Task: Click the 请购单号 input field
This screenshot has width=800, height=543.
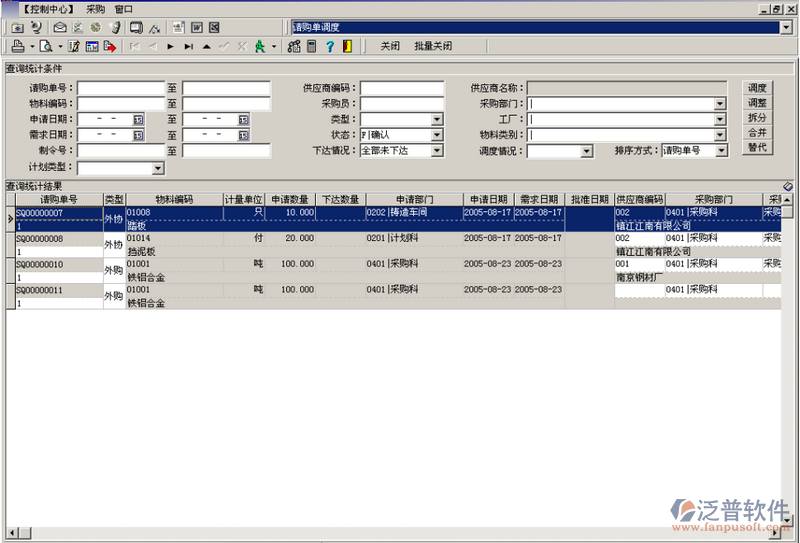Action: (x=121, y=88)
